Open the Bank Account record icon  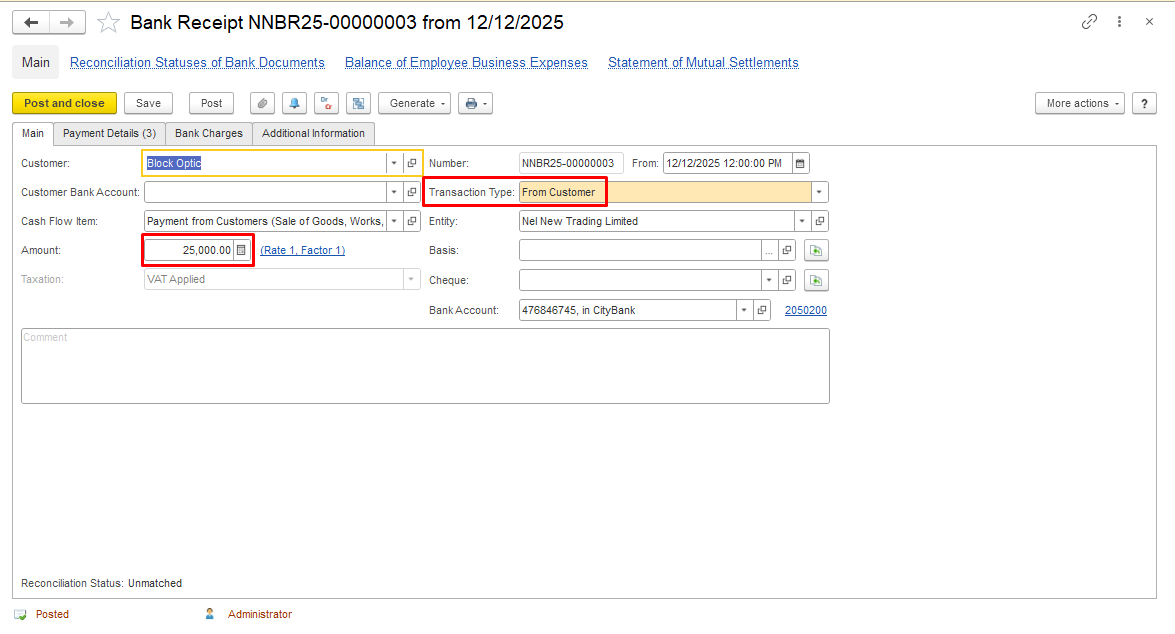pyautogui.click(x=762, y=310)
